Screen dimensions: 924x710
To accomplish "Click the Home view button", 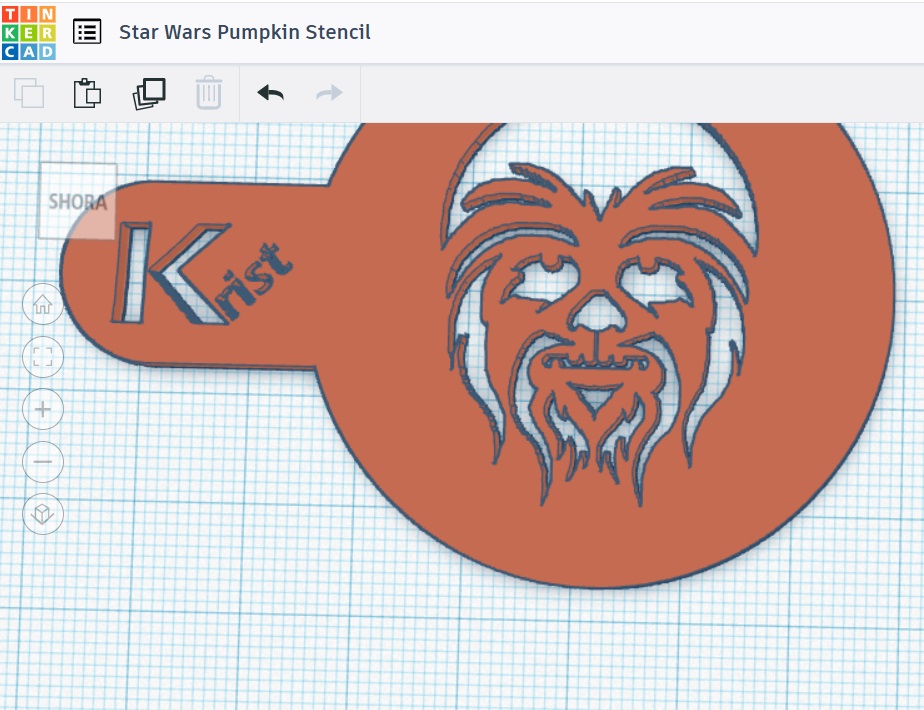I will (x=43, y=304).
